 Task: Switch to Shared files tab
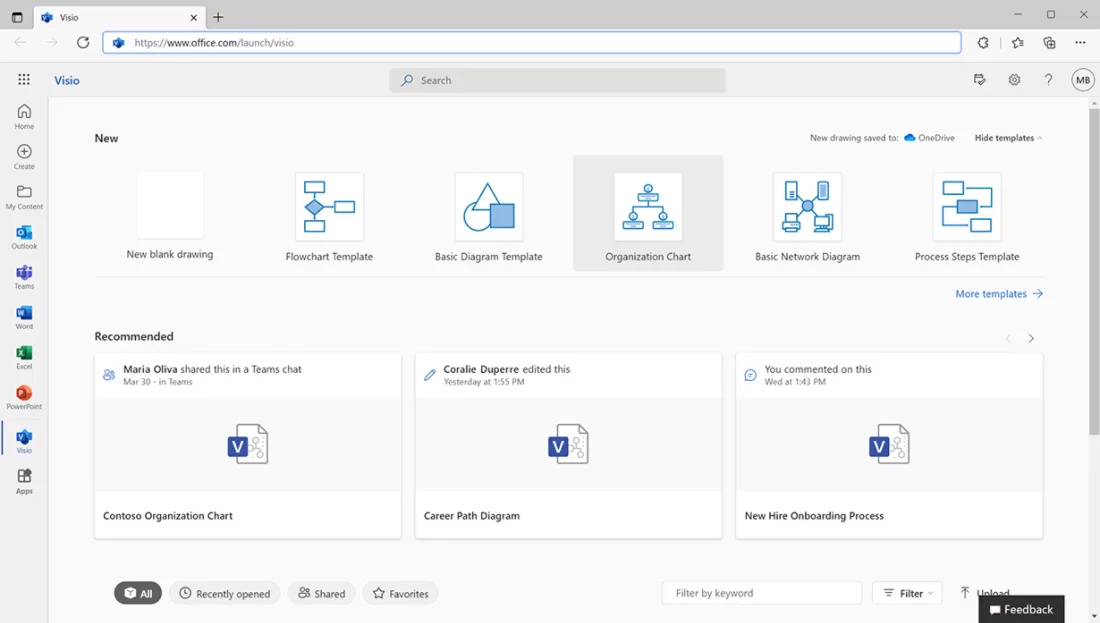321,593
